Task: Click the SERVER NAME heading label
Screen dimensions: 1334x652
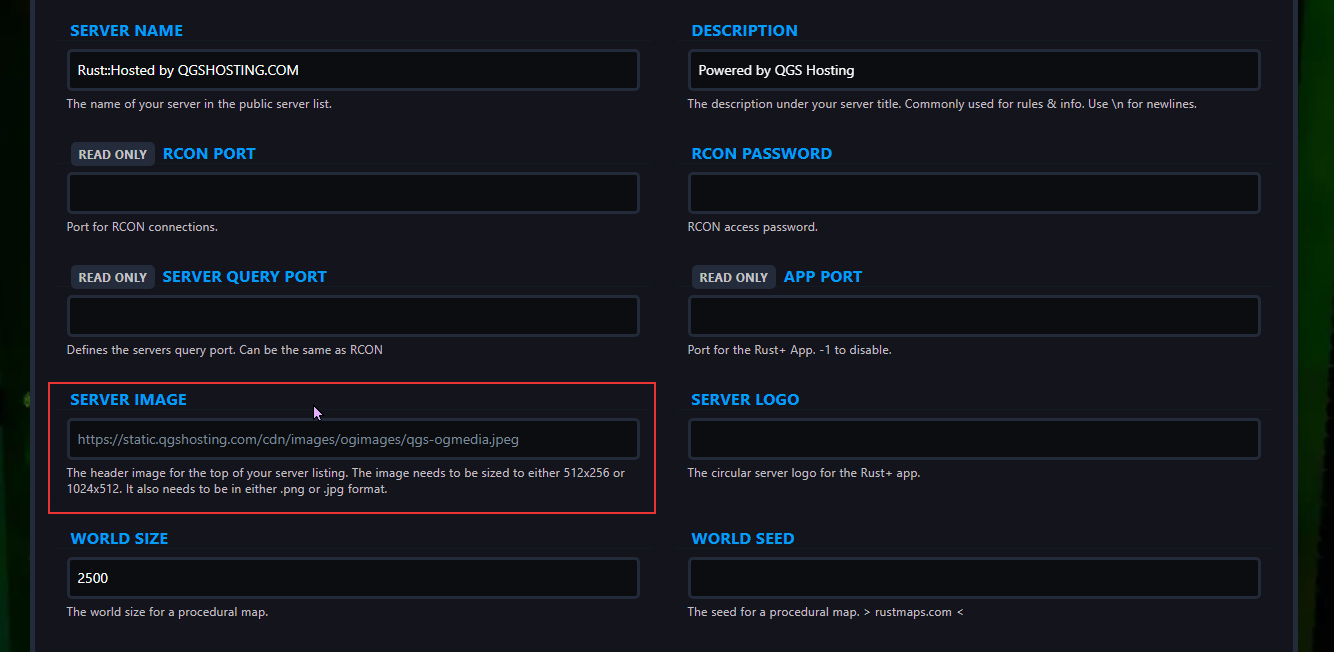Action: [126, 31]
